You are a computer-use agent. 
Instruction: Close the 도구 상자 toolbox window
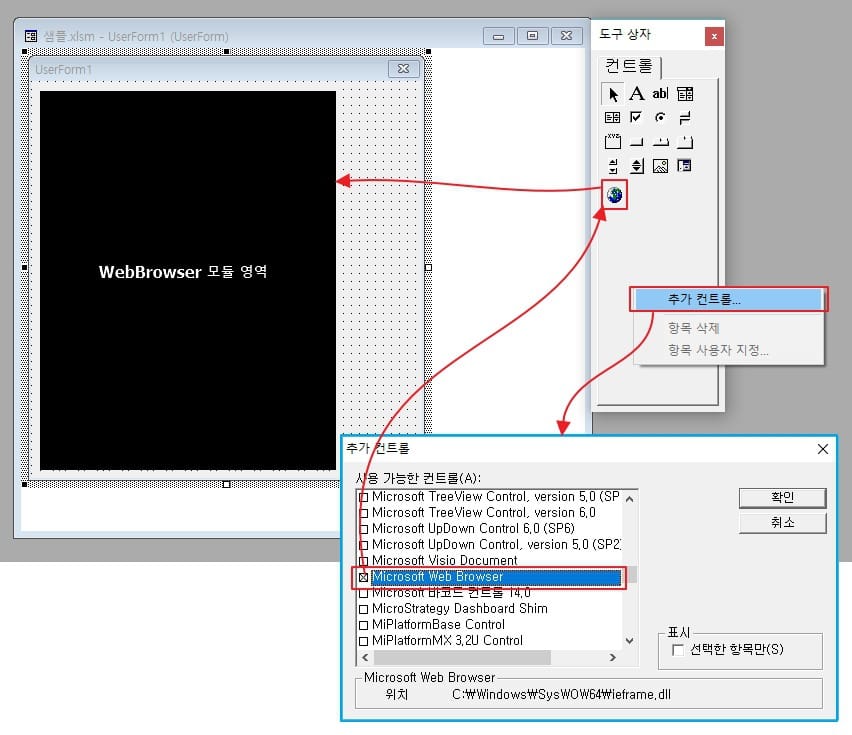pyautogui.click(x=714, y=36)
